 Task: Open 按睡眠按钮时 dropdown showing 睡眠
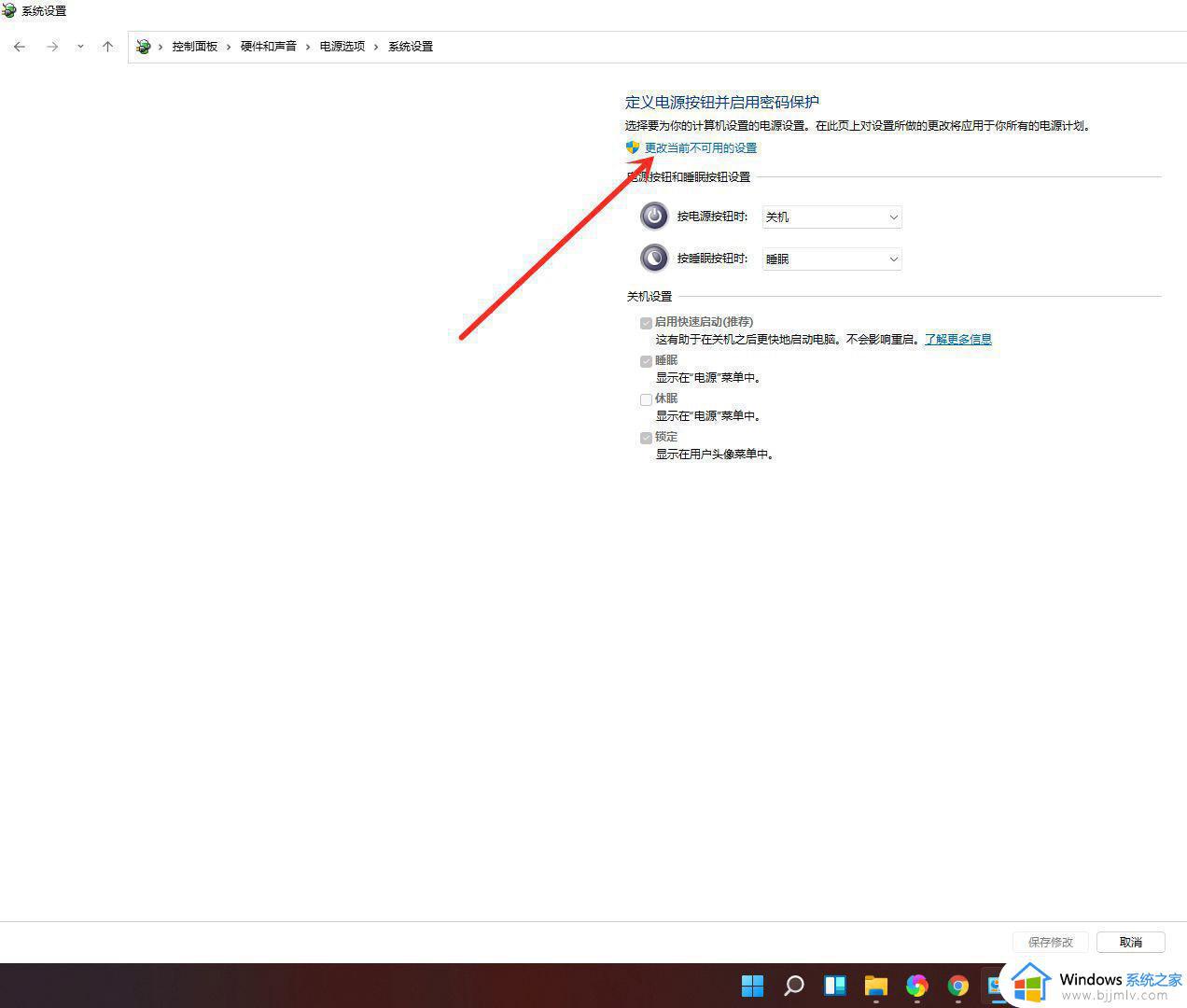[831, 259]
